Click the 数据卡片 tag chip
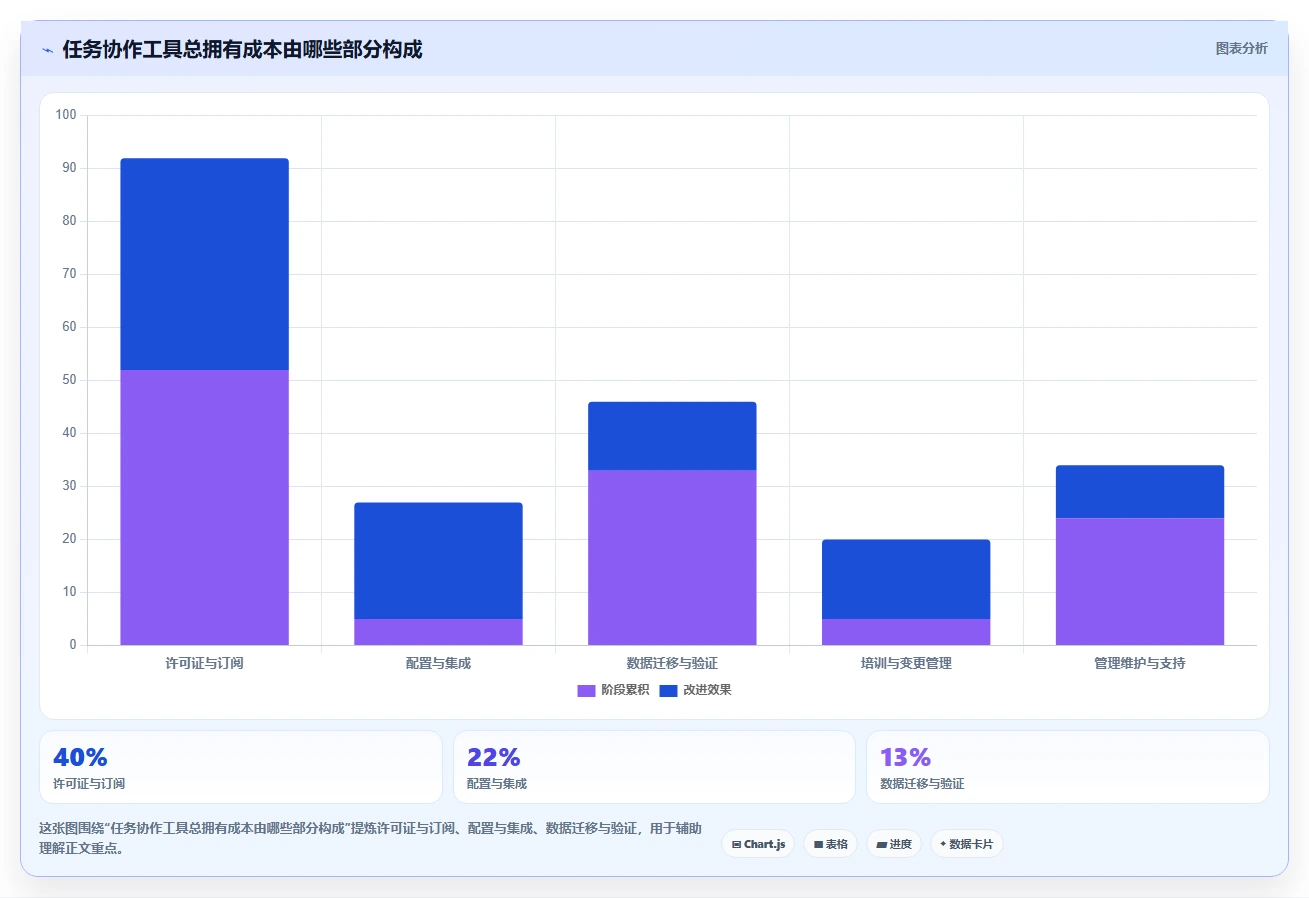This screenshot has height=898, width=1309. [x=967, y=844]
